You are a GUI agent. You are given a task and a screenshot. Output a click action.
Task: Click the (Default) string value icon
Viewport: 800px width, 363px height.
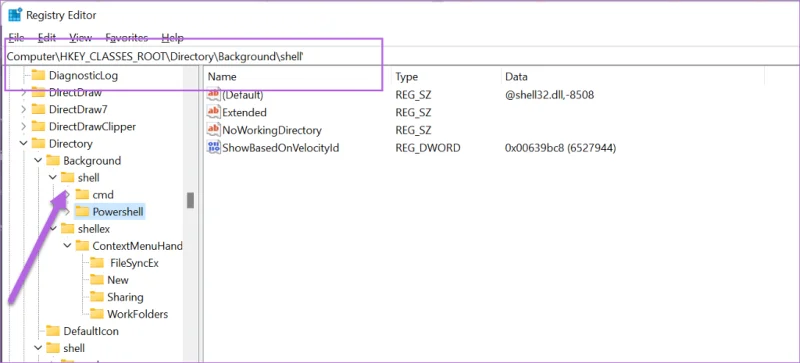point(213,95)
